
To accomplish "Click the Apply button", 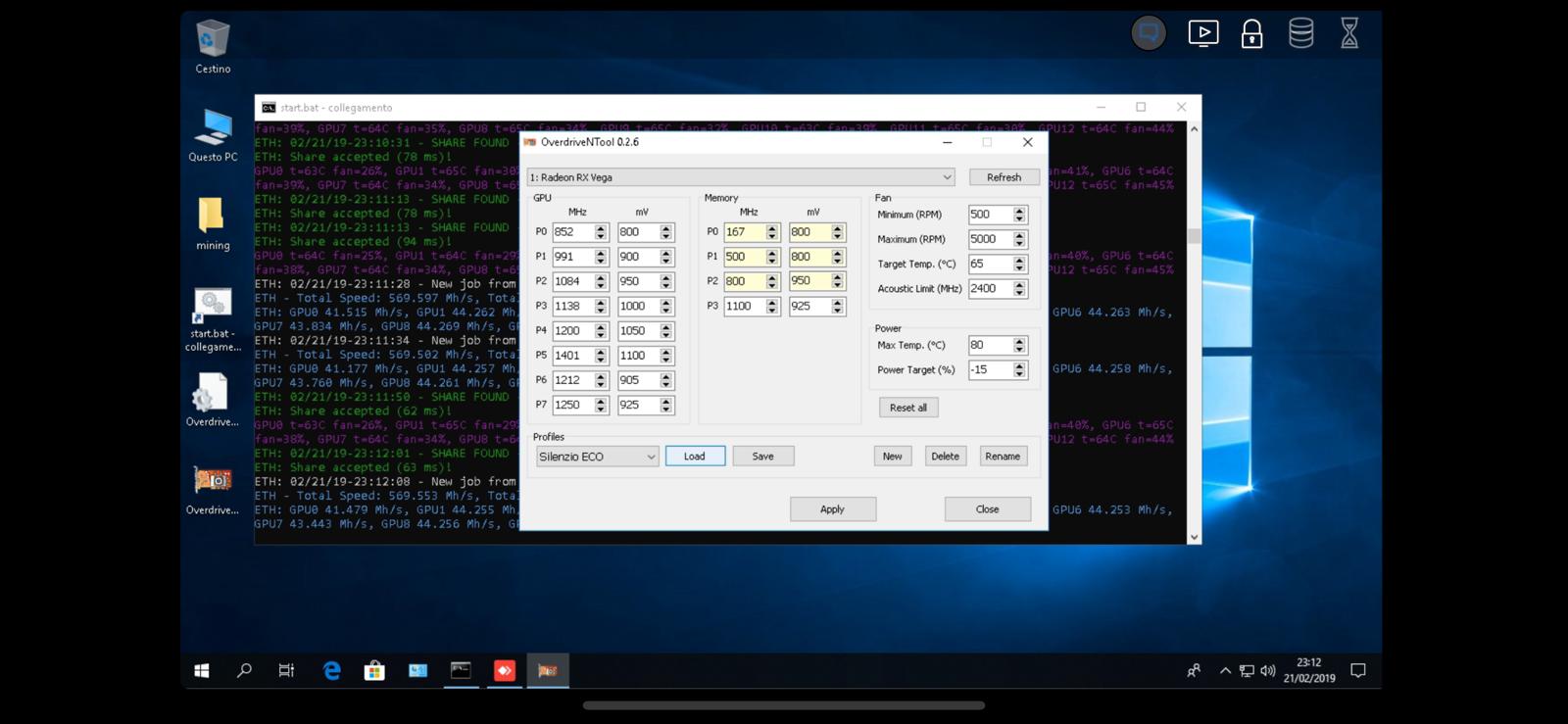I will (832, 509).
